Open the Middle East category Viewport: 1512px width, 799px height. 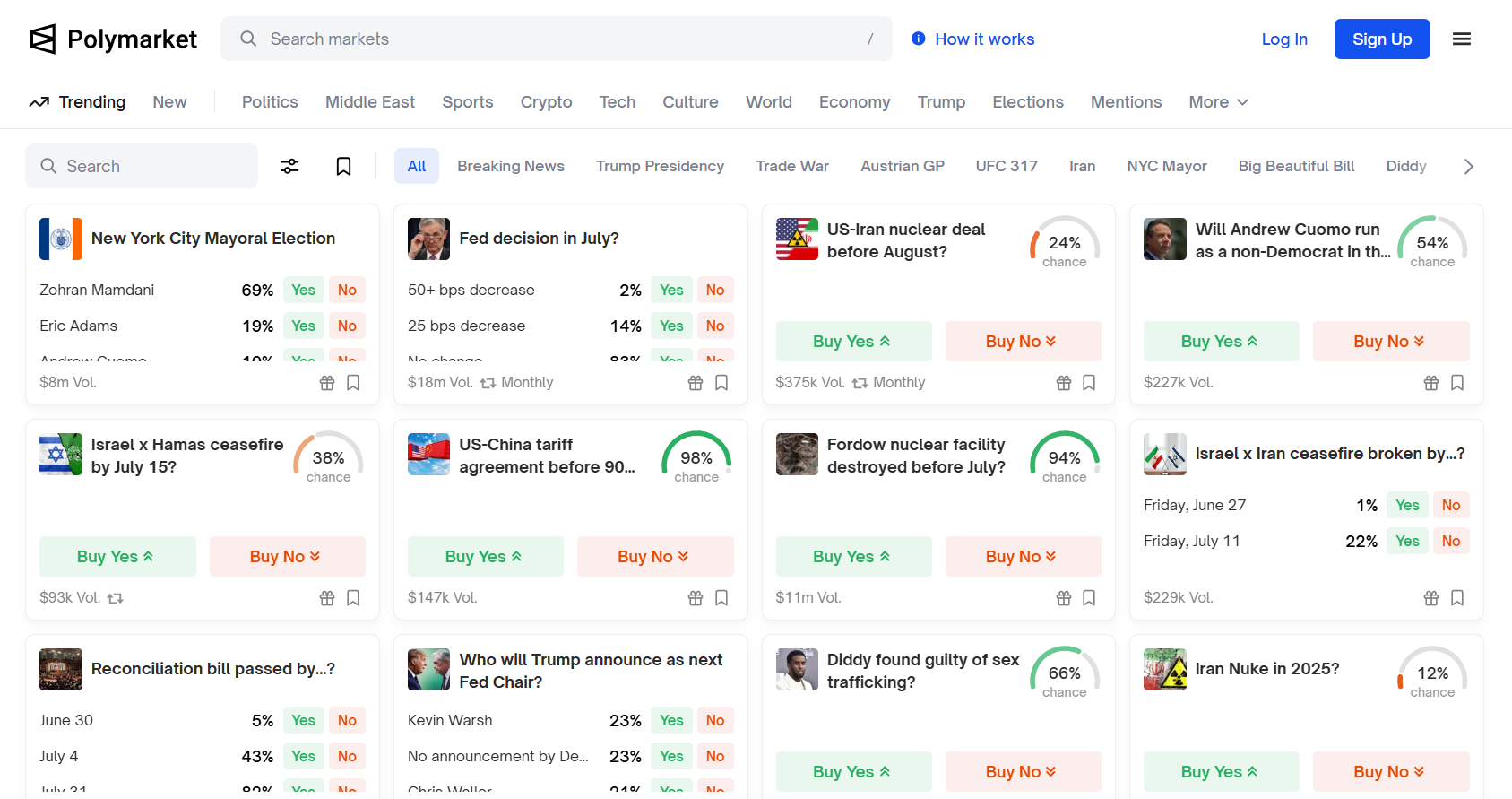(370, 102)
